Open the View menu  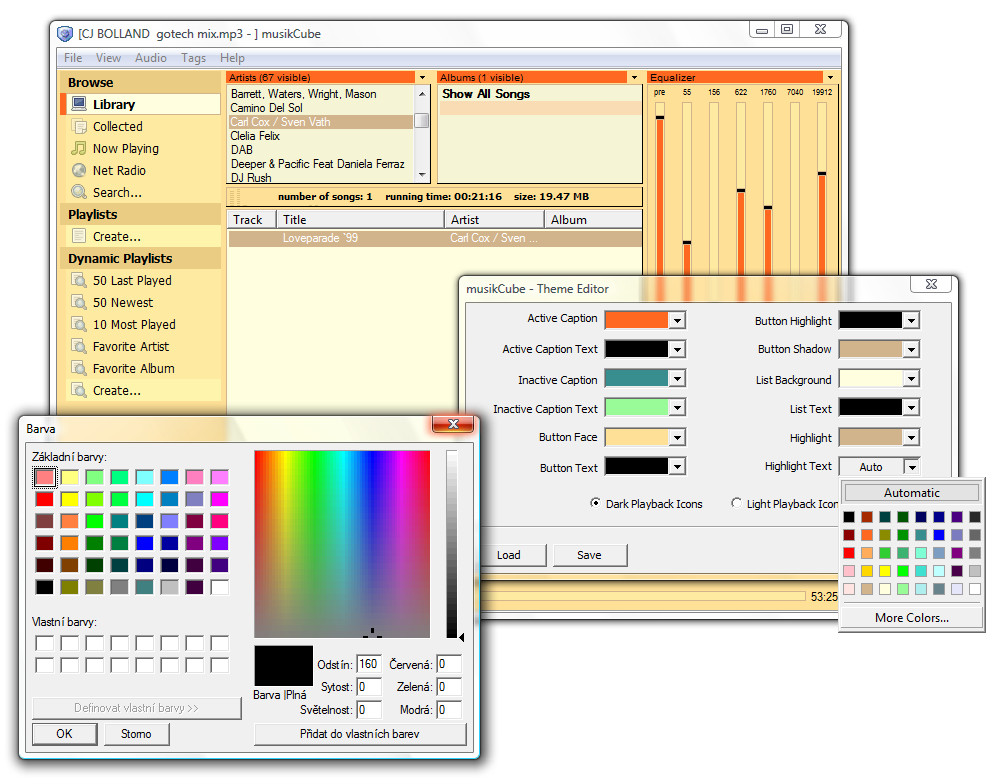coord(109,58)
